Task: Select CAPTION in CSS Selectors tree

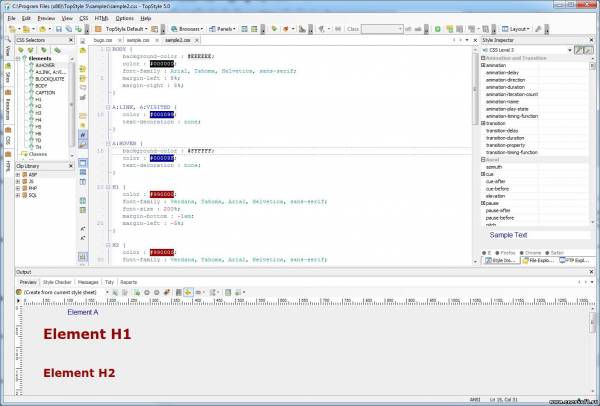Action: coord(45,93)
